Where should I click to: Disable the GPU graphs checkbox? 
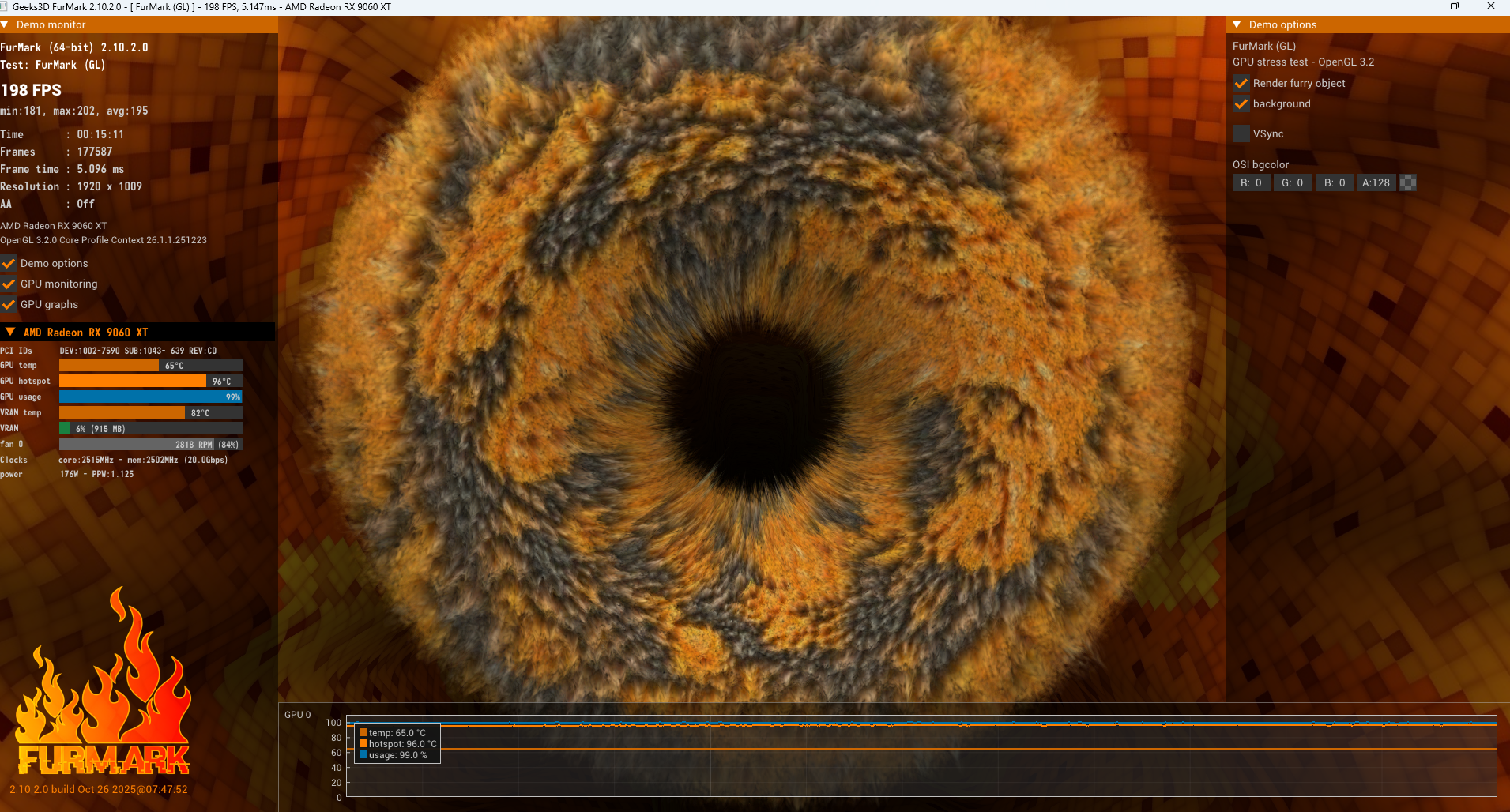point(9,304)
